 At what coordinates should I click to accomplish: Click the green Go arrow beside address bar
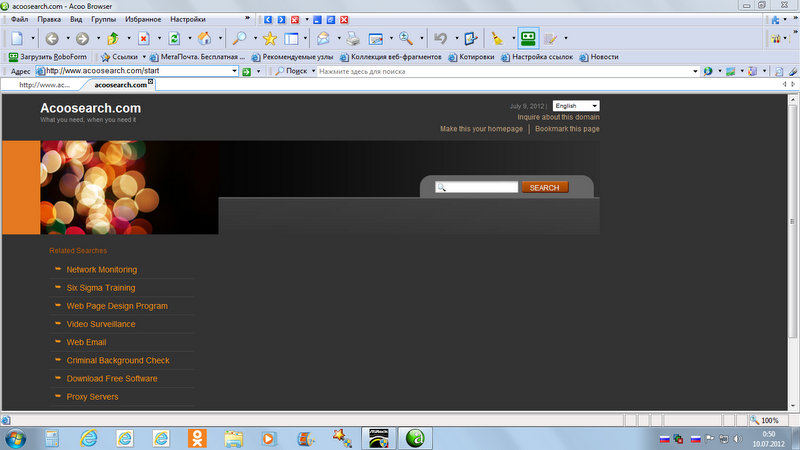click(246, 71)
